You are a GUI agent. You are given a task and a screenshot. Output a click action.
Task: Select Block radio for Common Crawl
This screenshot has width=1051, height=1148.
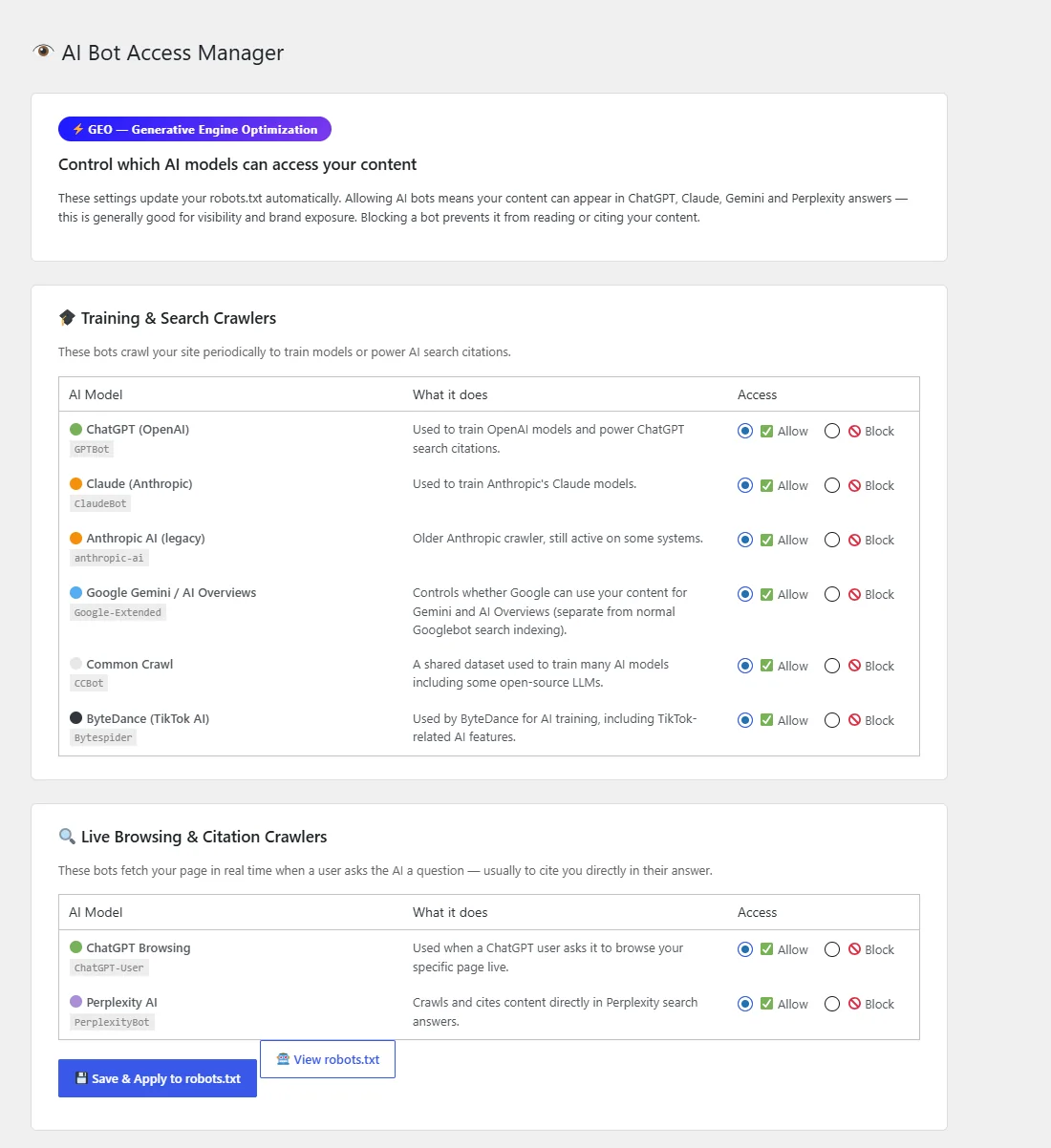pos(832,666)
